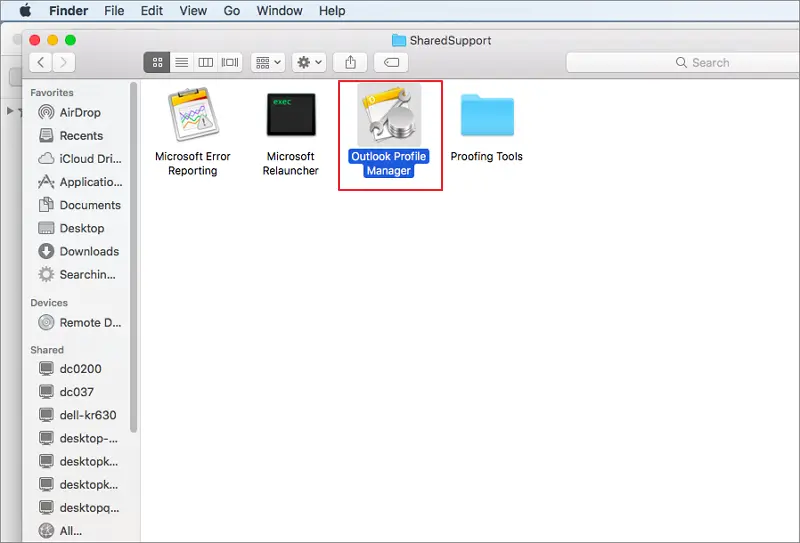Open the Go menu
The height and width of the screenshot is (543, 800).
[232, 11]
